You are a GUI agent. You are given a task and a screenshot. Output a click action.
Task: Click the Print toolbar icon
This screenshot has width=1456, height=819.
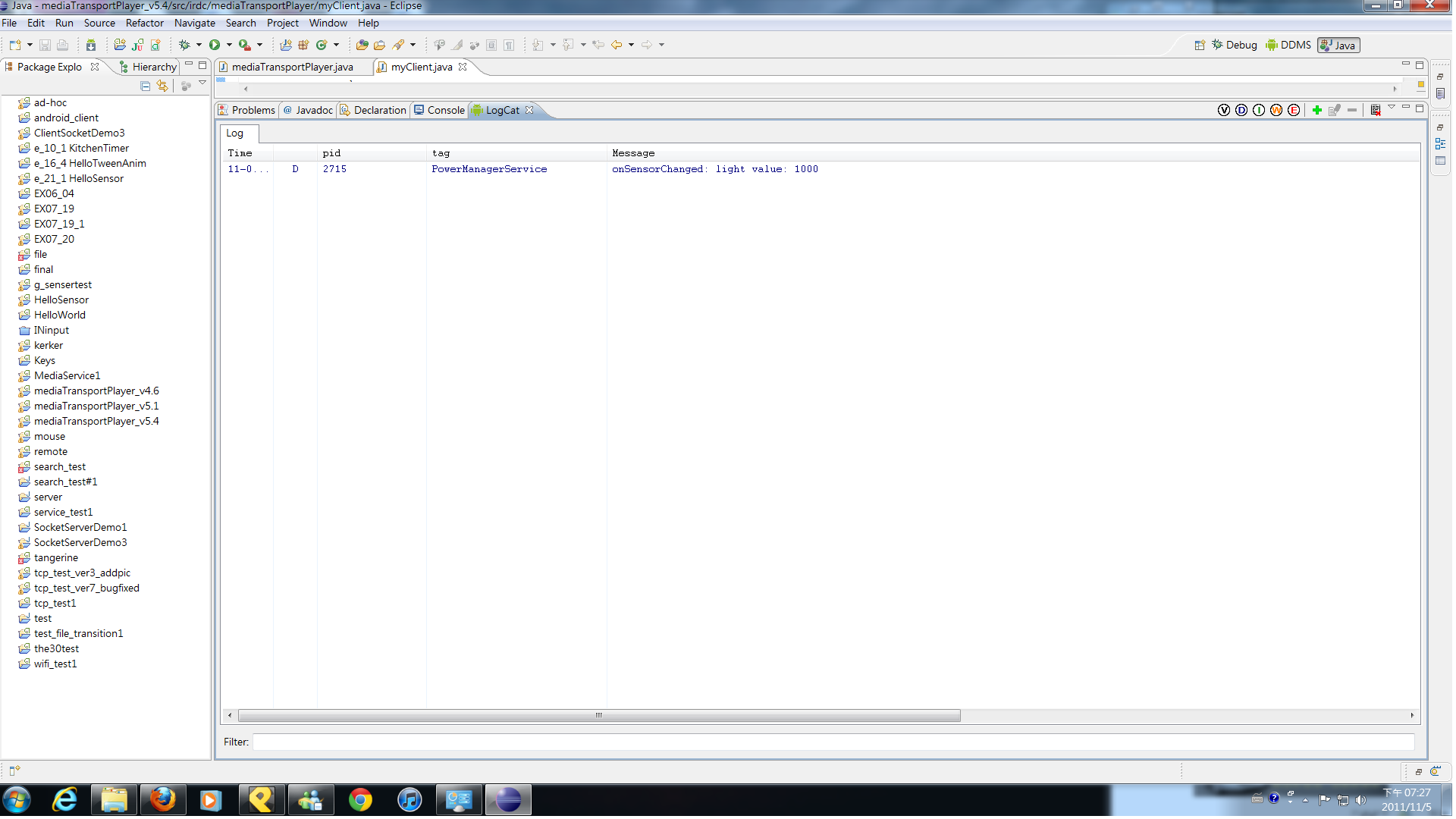pyautogui.click(x=62, y=45)
